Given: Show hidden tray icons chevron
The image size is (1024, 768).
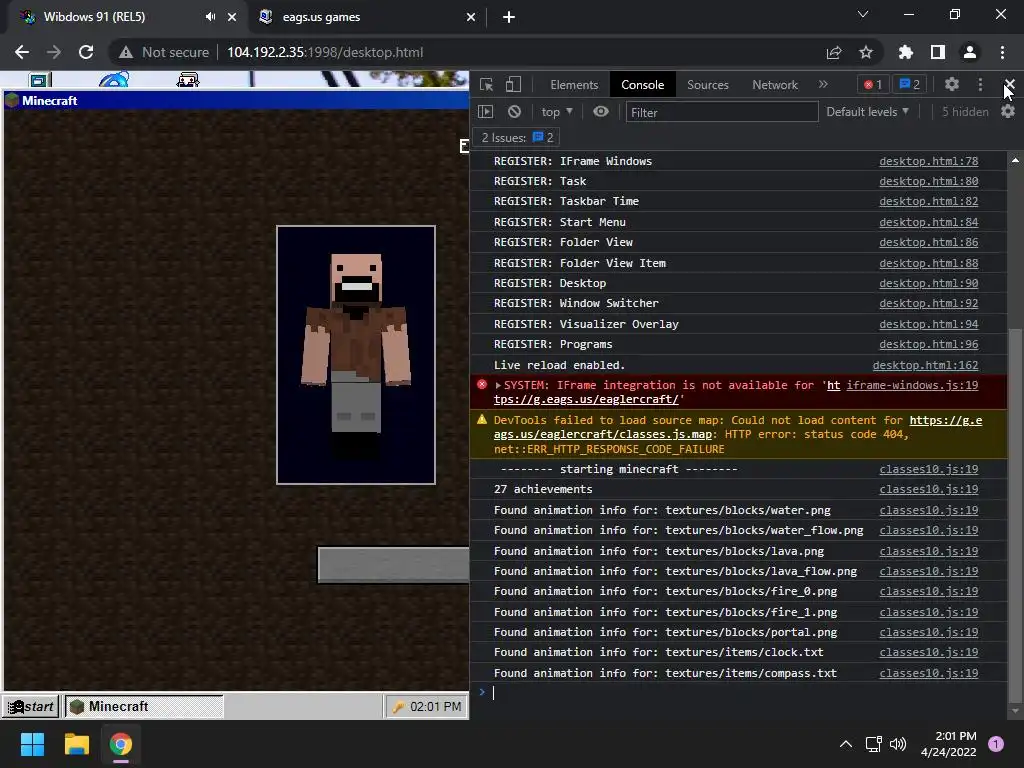Looking at the screenshot, I should [x=846, y=744].
